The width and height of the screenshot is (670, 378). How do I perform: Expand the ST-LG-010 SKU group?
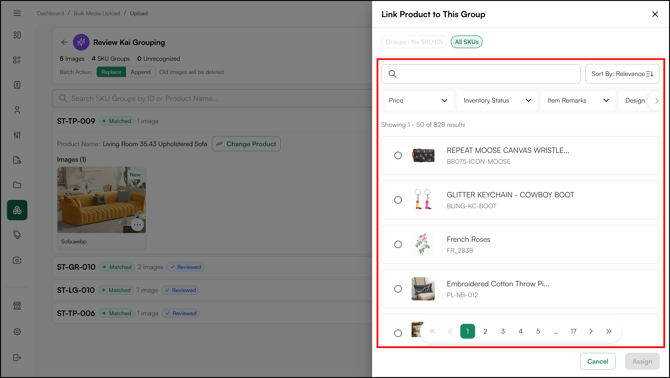(212, 290)
